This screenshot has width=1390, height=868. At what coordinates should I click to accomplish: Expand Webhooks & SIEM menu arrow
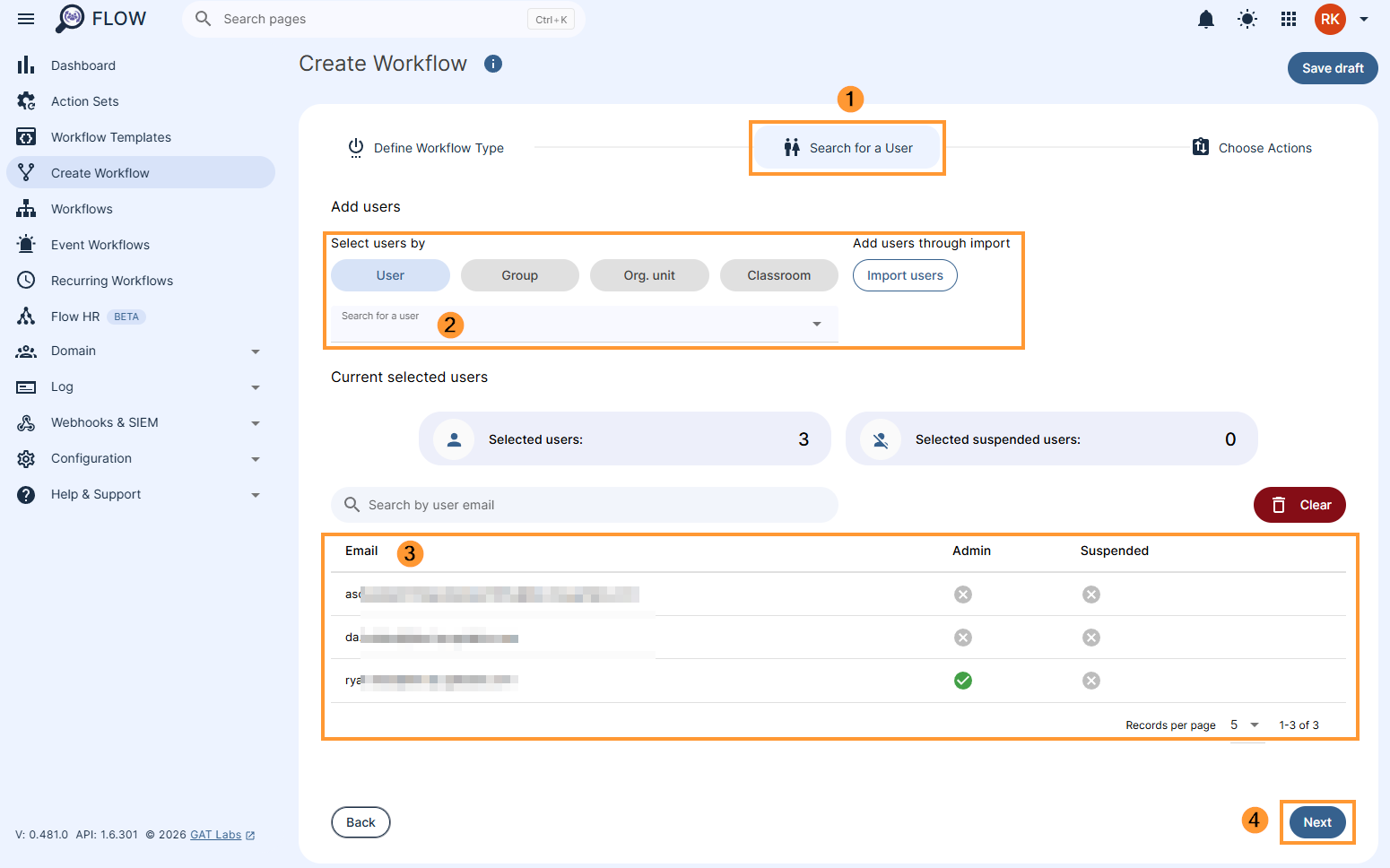(256, 423)
